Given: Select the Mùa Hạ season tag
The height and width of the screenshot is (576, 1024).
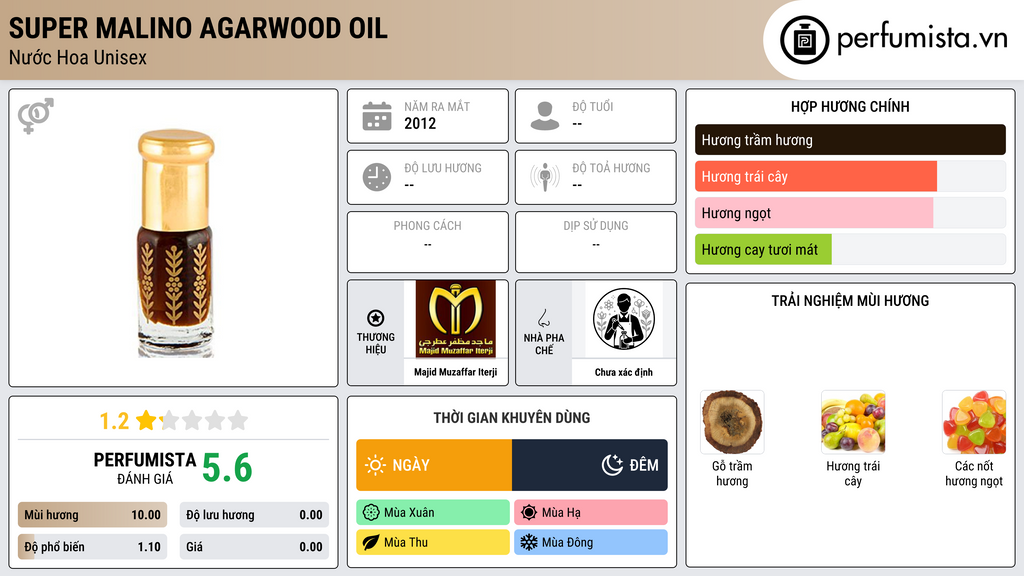Looking at the screenshot, I should [x=591, y=513].
